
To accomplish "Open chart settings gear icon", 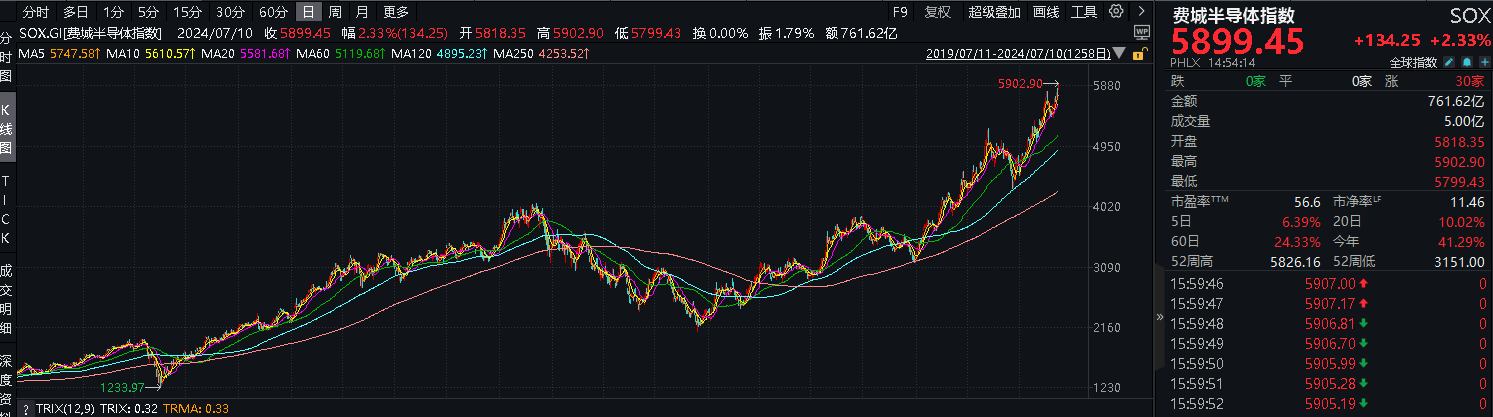I will (1116, 11).
